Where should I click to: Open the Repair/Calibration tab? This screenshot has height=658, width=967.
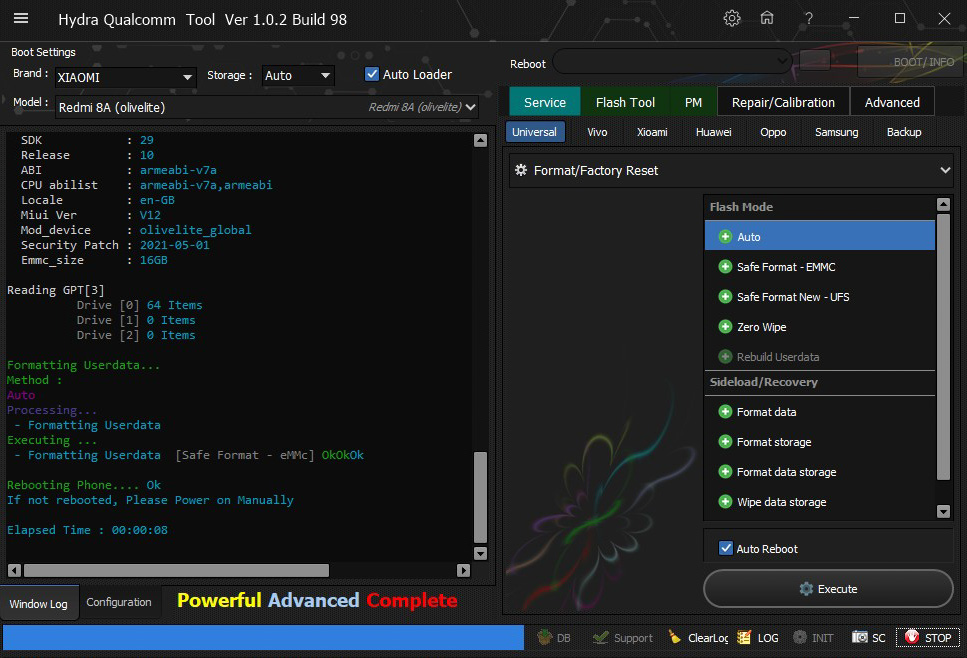point(783,102)
